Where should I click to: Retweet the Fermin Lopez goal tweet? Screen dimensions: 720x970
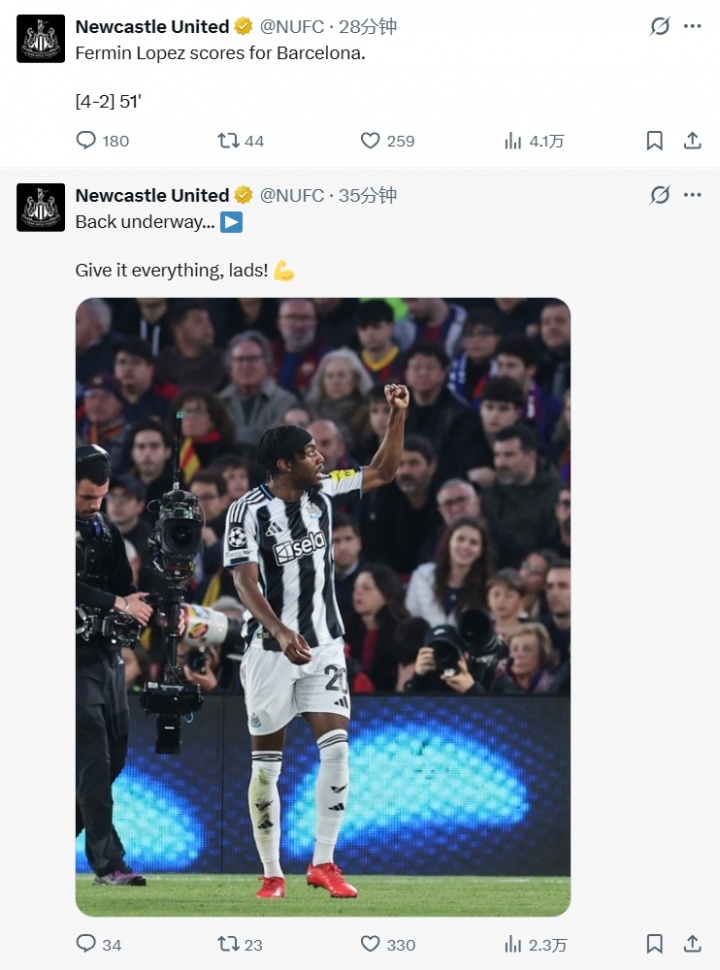point(229,141)
